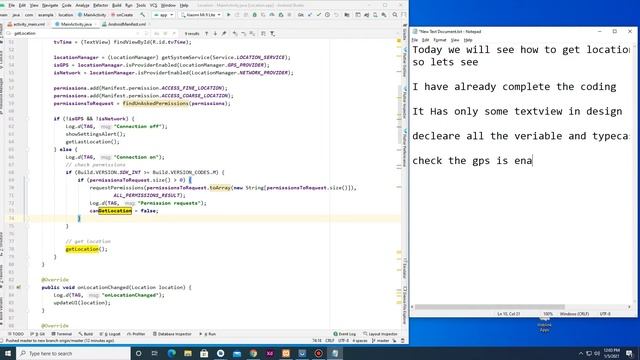
Task: Click "I have already complete the coding" in Notepad
Action: click(514, 87)
